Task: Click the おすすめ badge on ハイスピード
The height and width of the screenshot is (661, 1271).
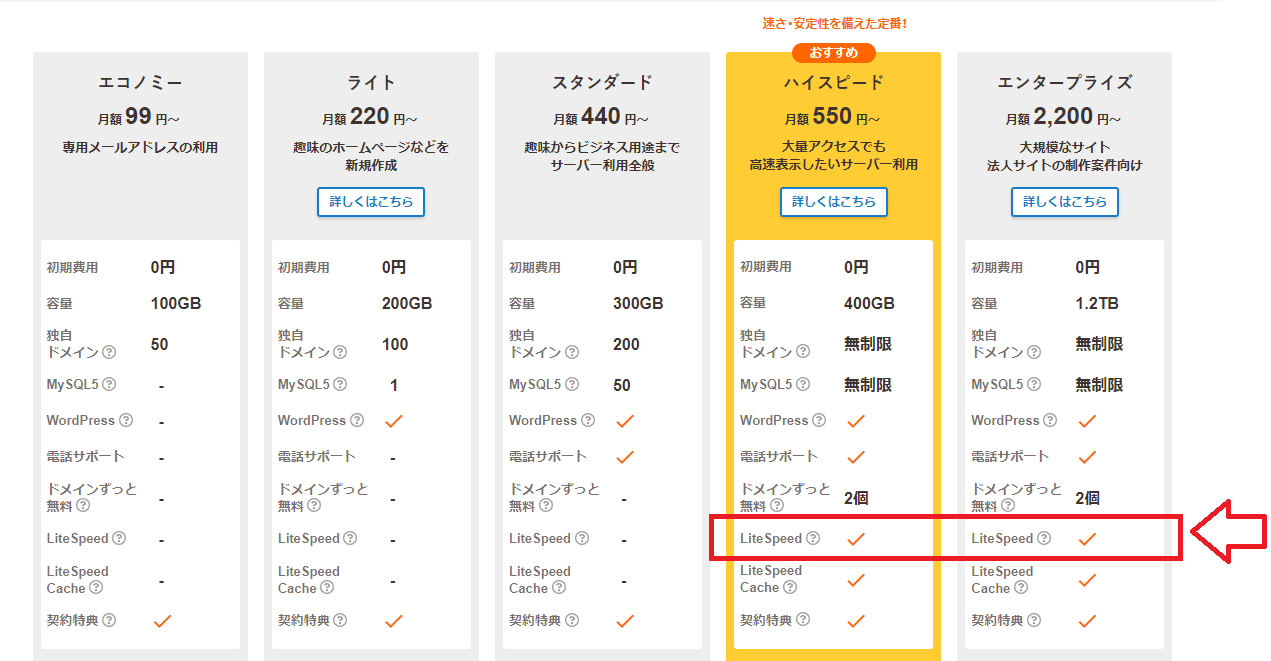Action: (x=833, y=53)
